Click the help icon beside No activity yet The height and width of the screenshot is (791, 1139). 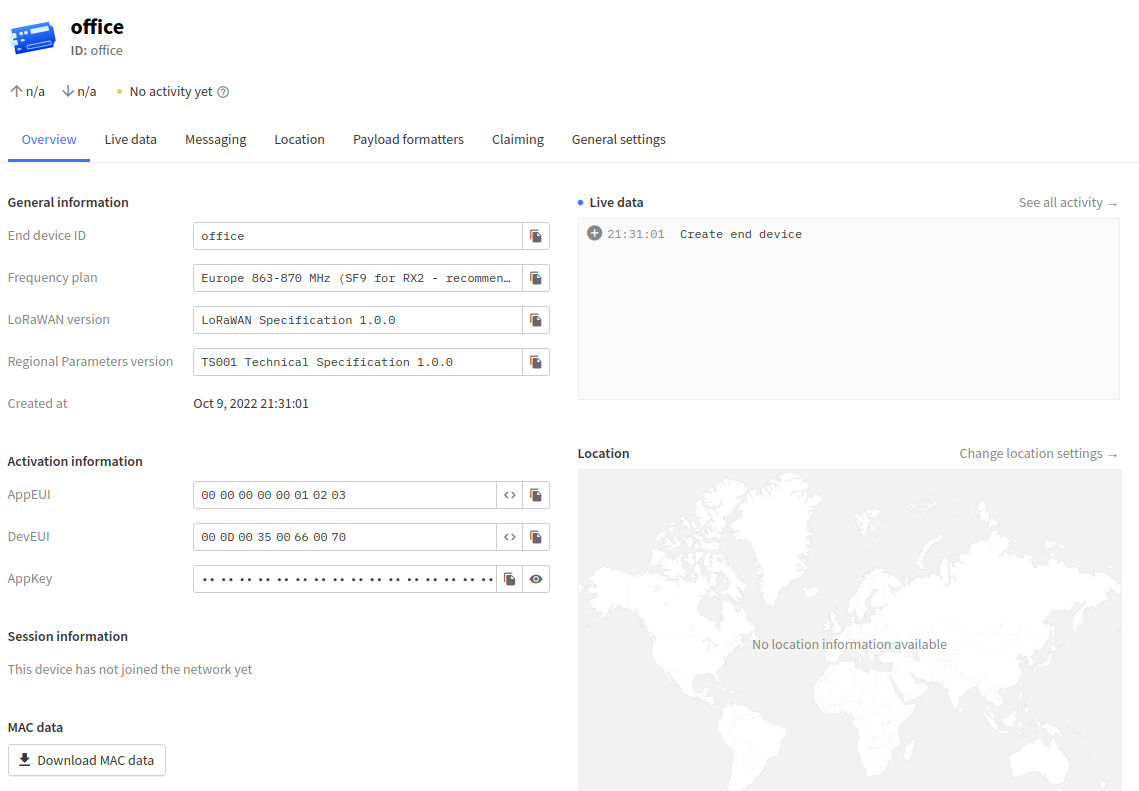[x=223, y=92]
